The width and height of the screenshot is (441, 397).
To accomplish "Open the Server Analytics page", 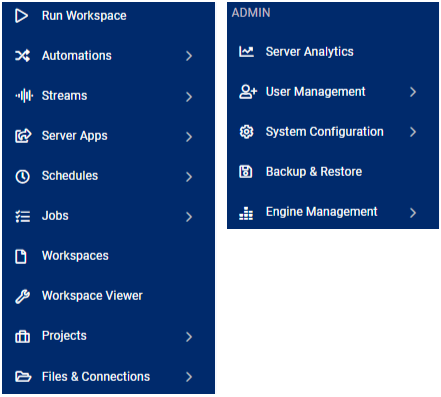I will [310, 52].
